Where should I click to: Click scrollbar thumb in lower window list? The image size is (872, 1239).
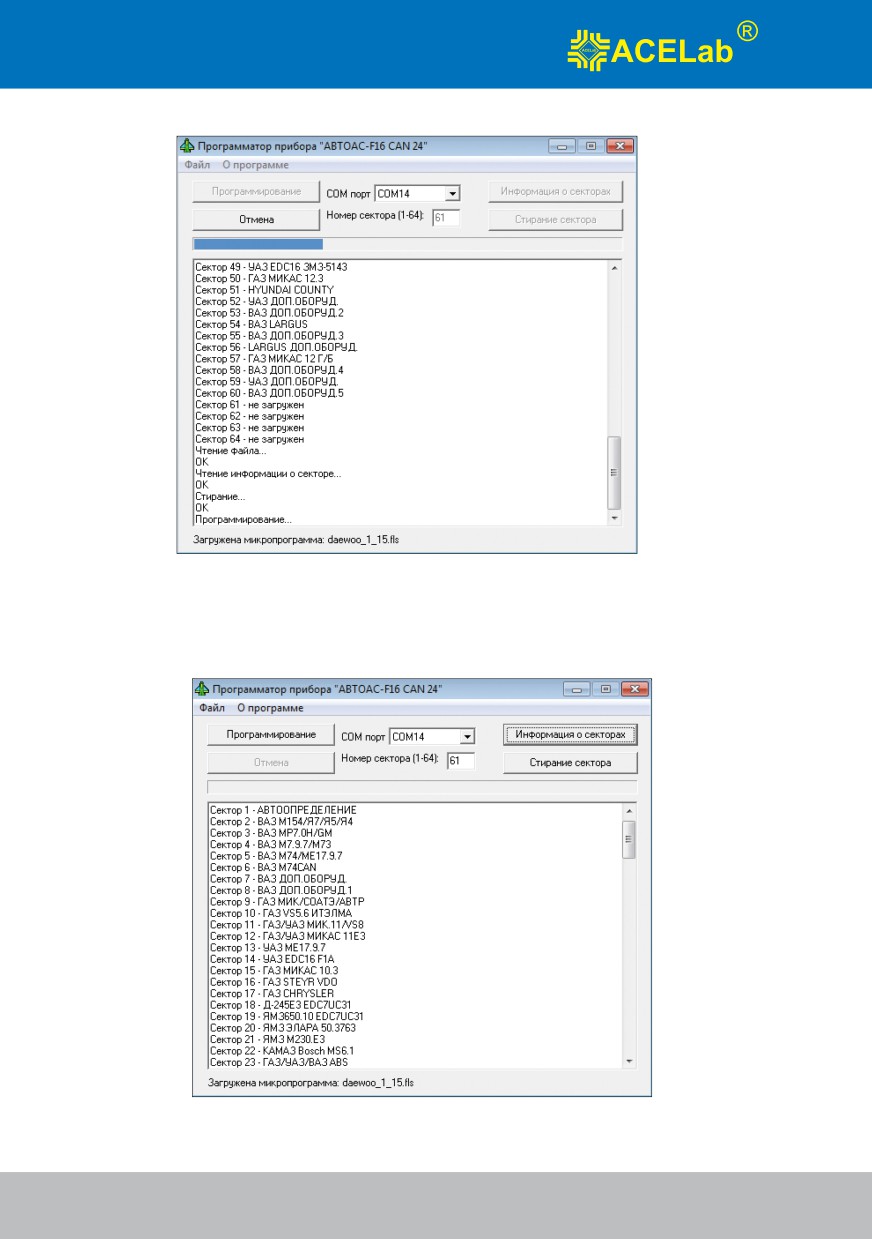(x=629, y=839)
